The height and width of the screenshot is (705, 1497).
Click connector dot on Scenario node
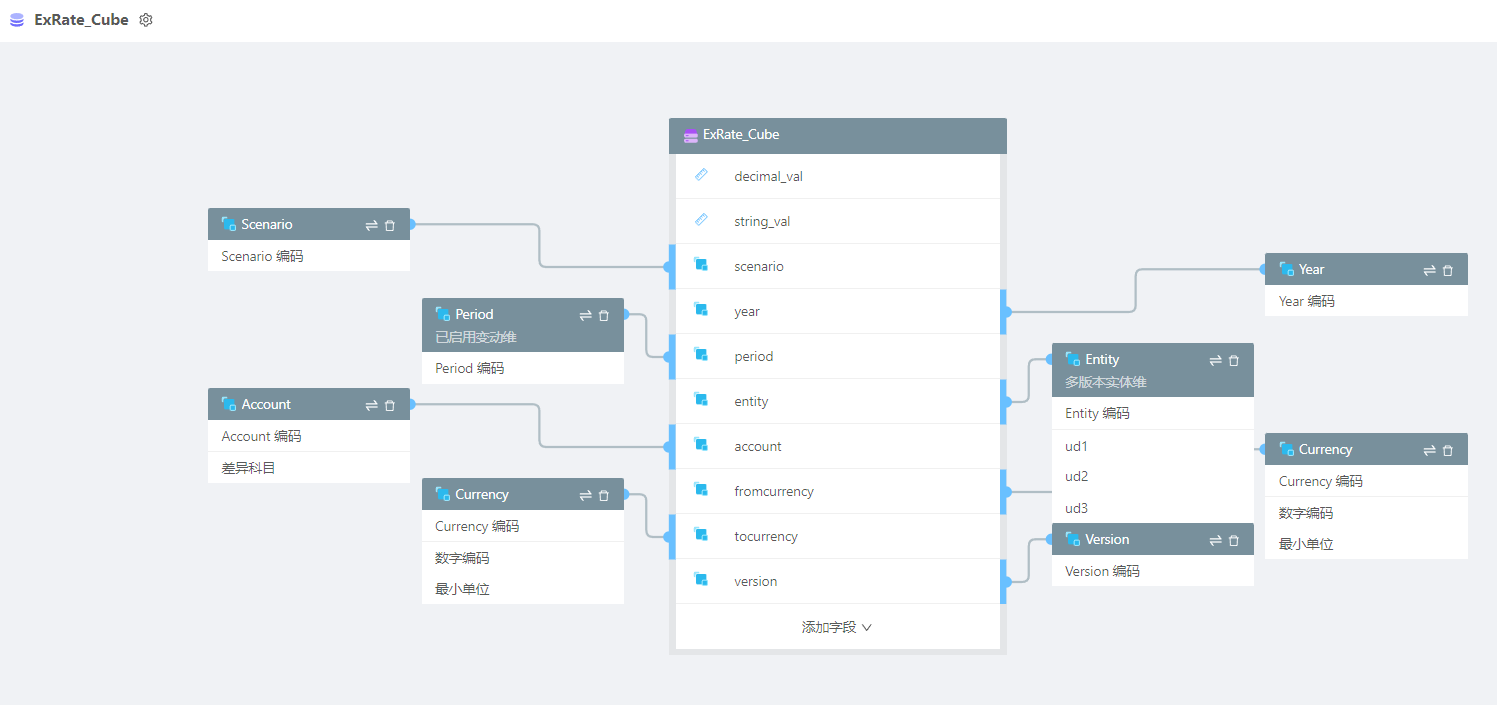411,224
